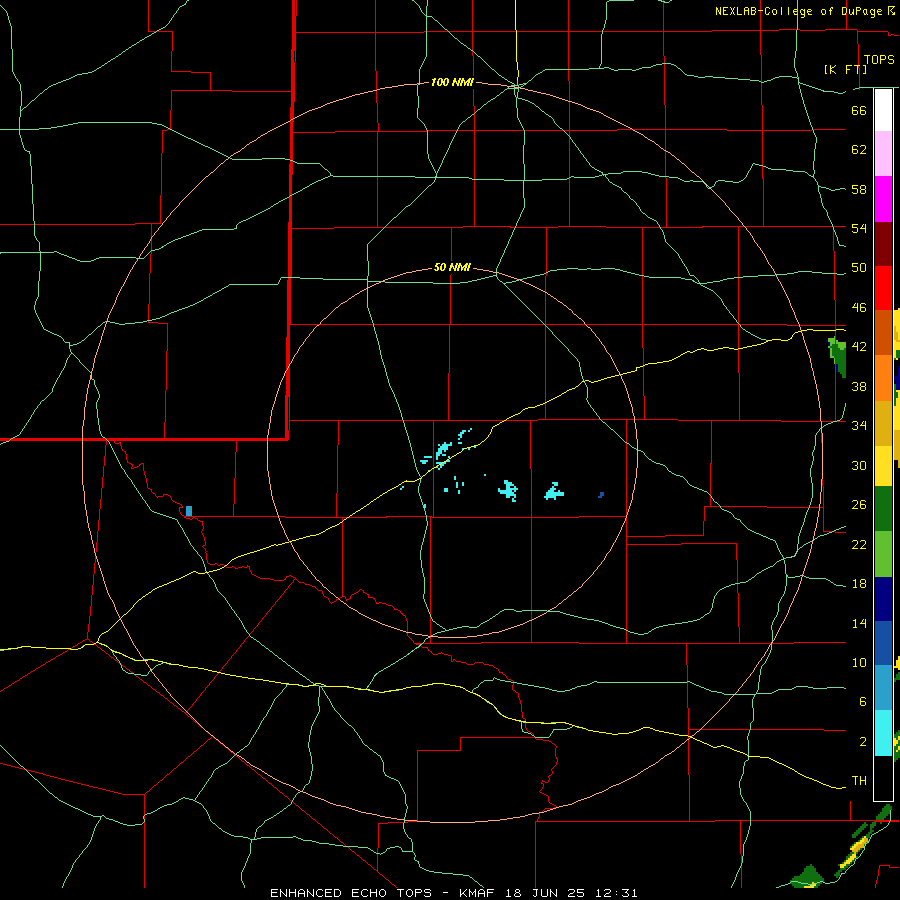This screenshot has width=900, height=900.
Task: Click the 50 legend value label
Action: pos(859,268)
